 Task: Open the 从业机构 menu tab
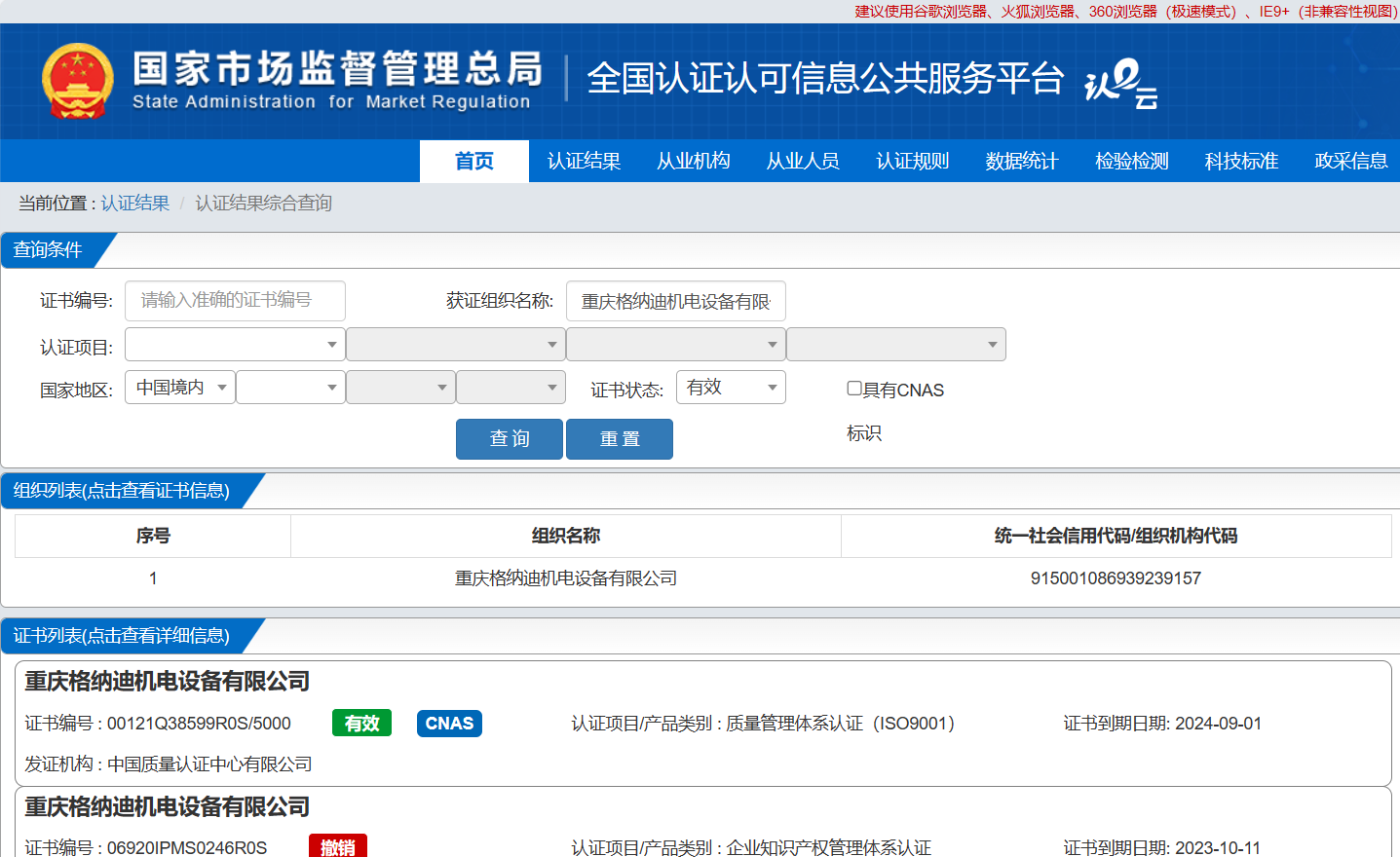(x=694, y=161)
